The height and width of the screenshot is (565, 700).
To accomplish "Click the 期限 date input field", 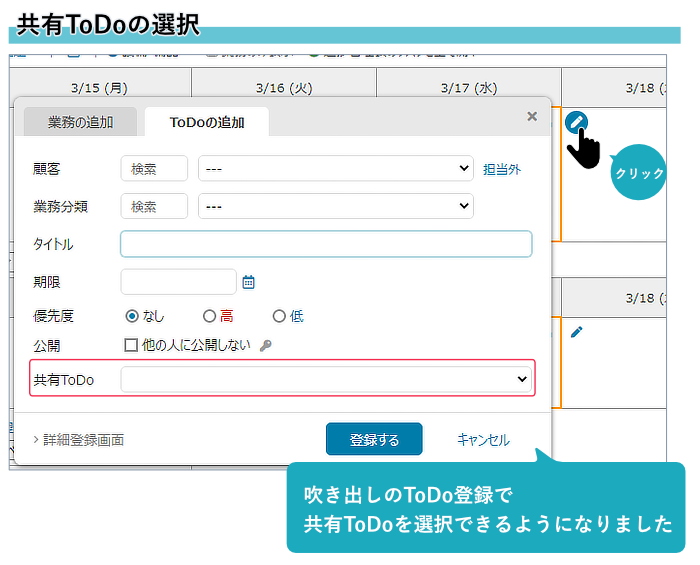I will 178,282.
